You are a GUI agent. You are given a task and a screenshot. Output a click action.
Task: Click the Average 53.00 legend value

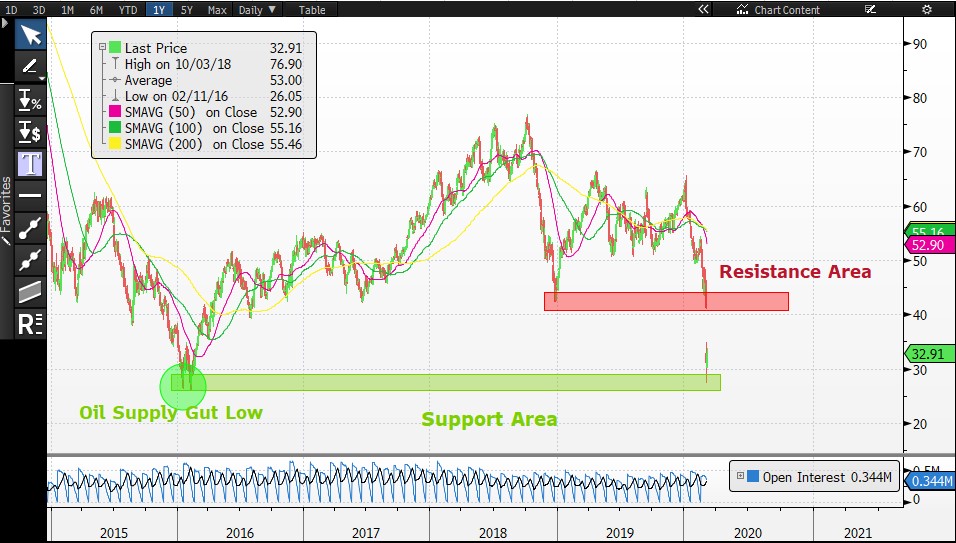tap(286, 80)
